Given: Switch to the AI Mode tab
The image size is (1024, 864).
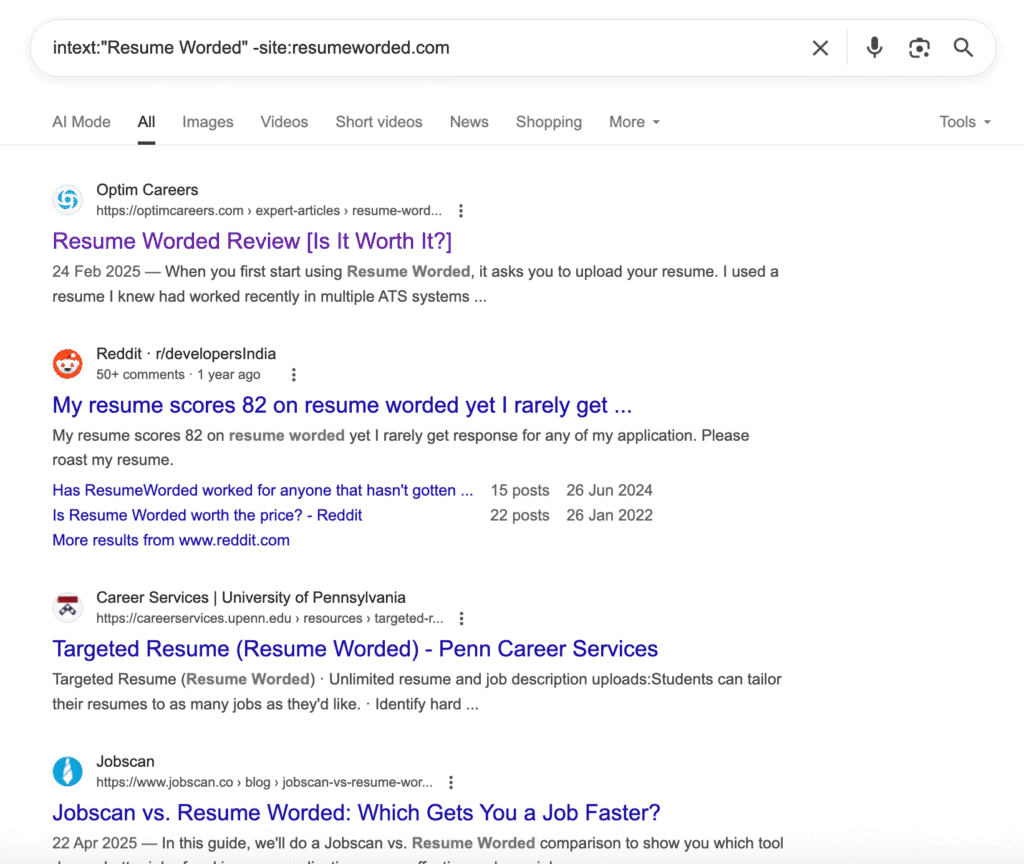Looking at the screenshot, I should (x=82, y=122).
